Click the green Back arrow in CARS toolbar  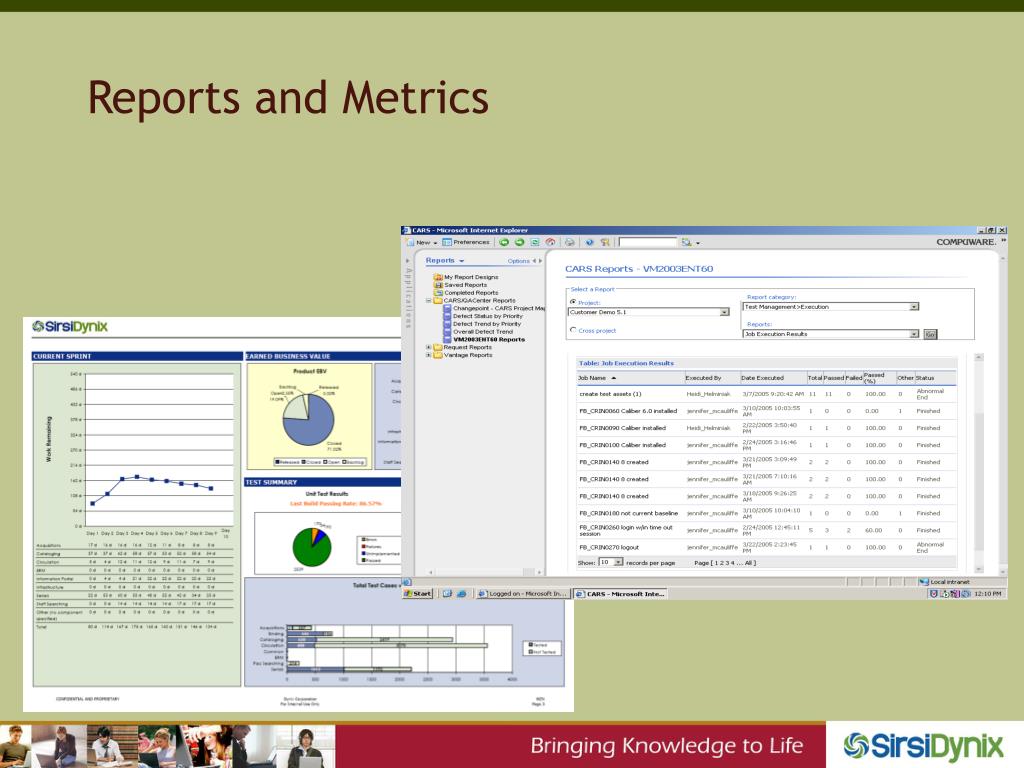click(504, 242)
